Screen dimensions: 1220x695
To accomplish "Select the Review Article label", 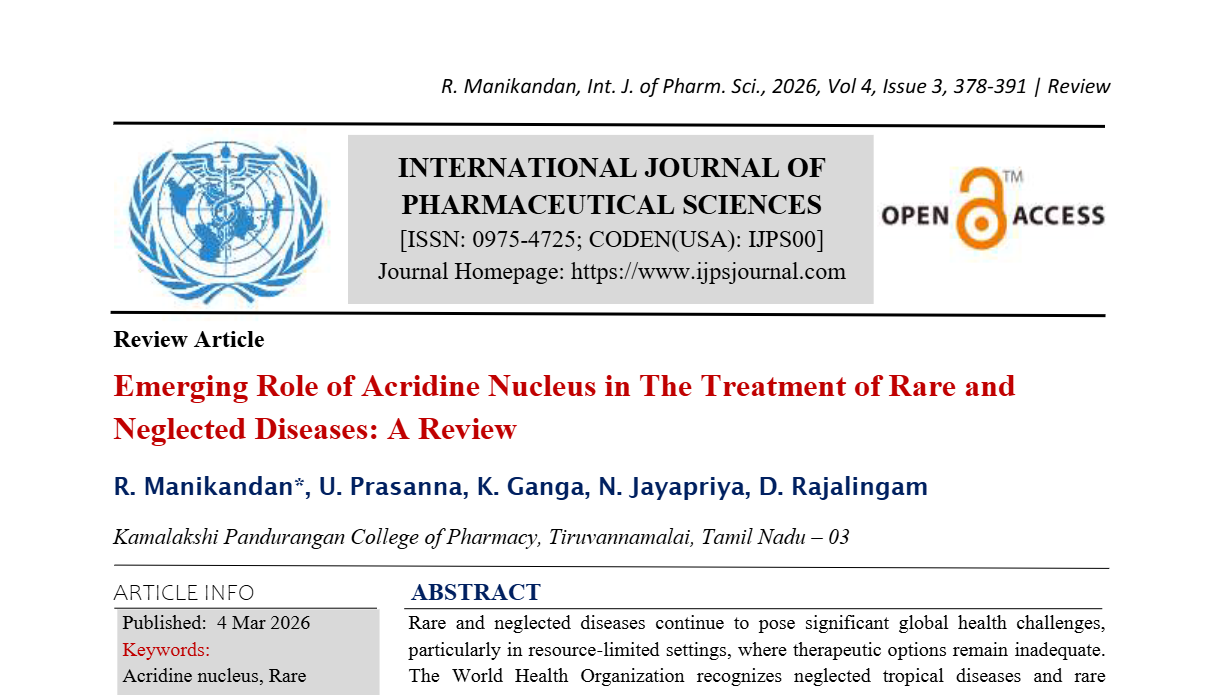I will click(x=188, y=340).
